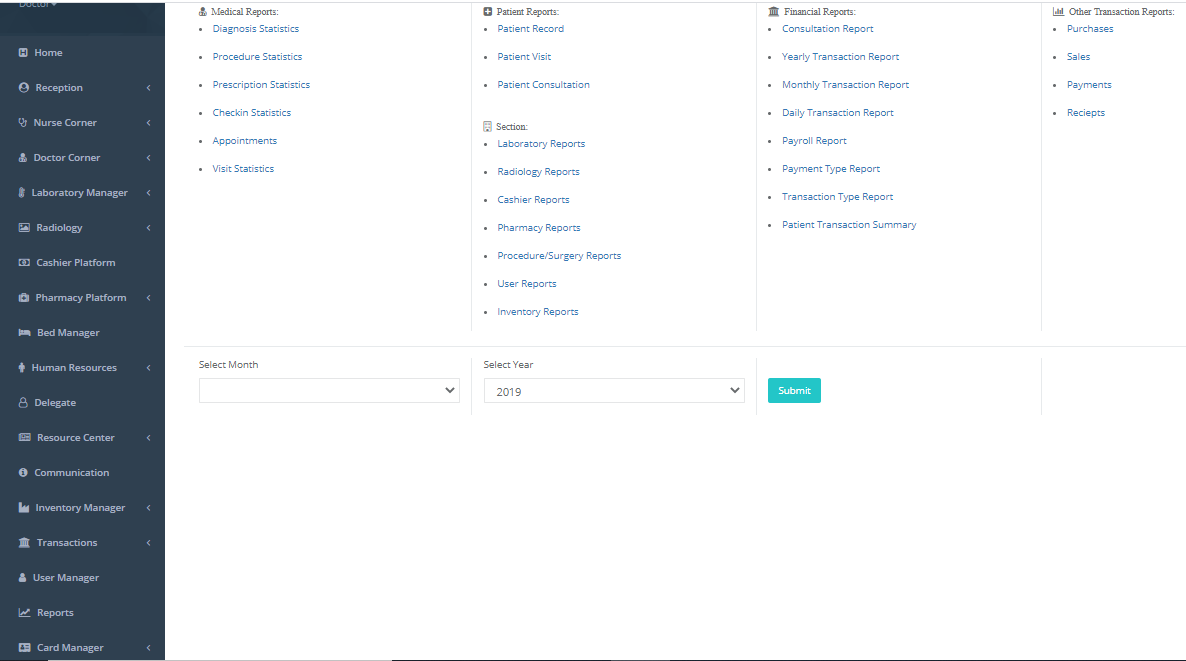Click the Reports chart icon
Screen dimensions: 1186x661
[25, 613]
